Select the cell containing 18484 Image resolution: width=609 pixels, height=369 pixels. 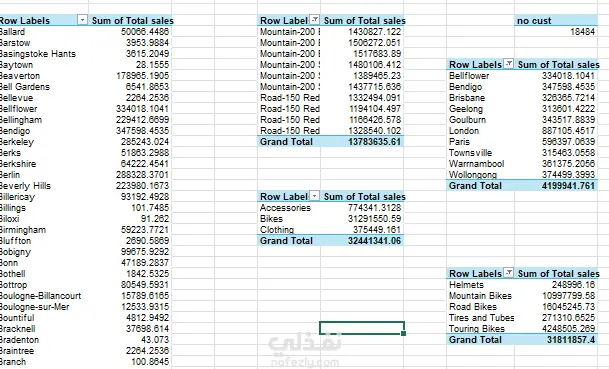click(556, 32)
